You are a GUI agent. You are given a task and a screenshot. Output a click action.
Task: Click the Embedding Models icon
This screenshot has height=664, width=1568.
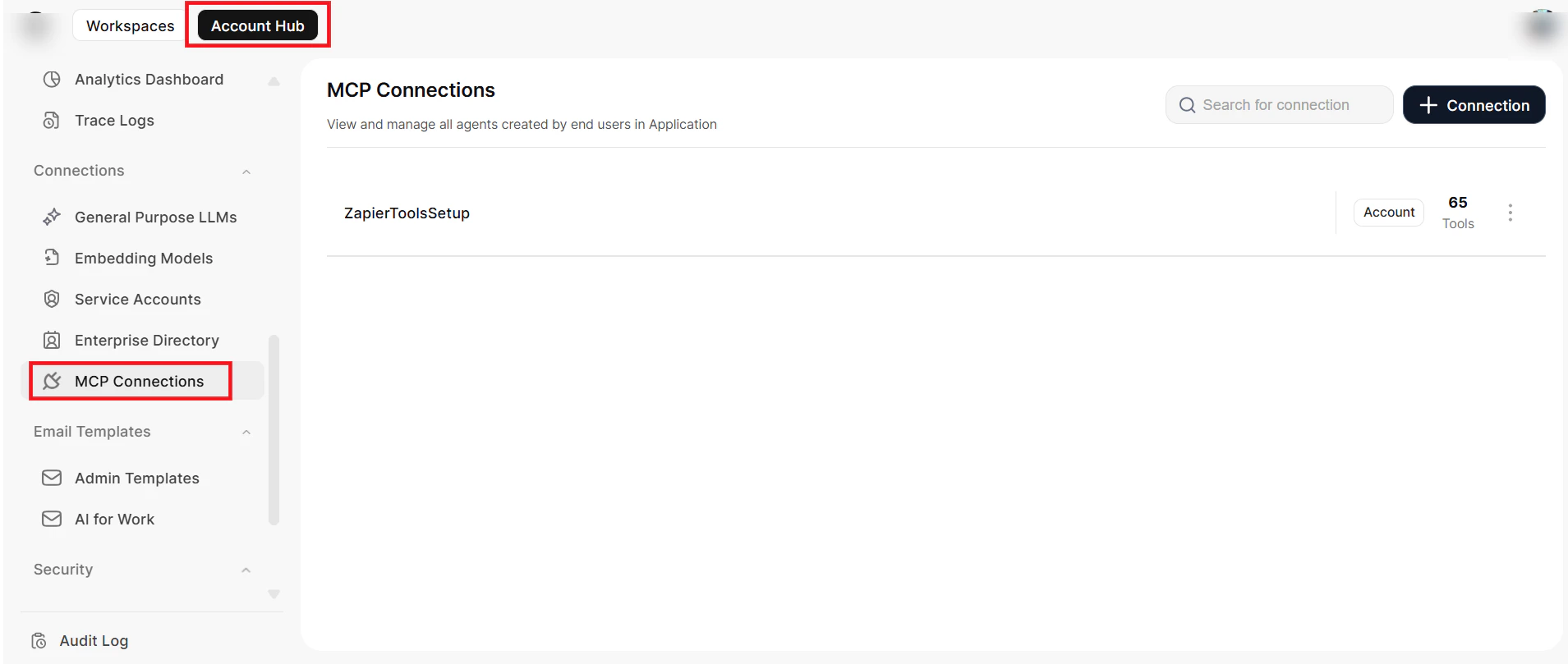point(52,258)
